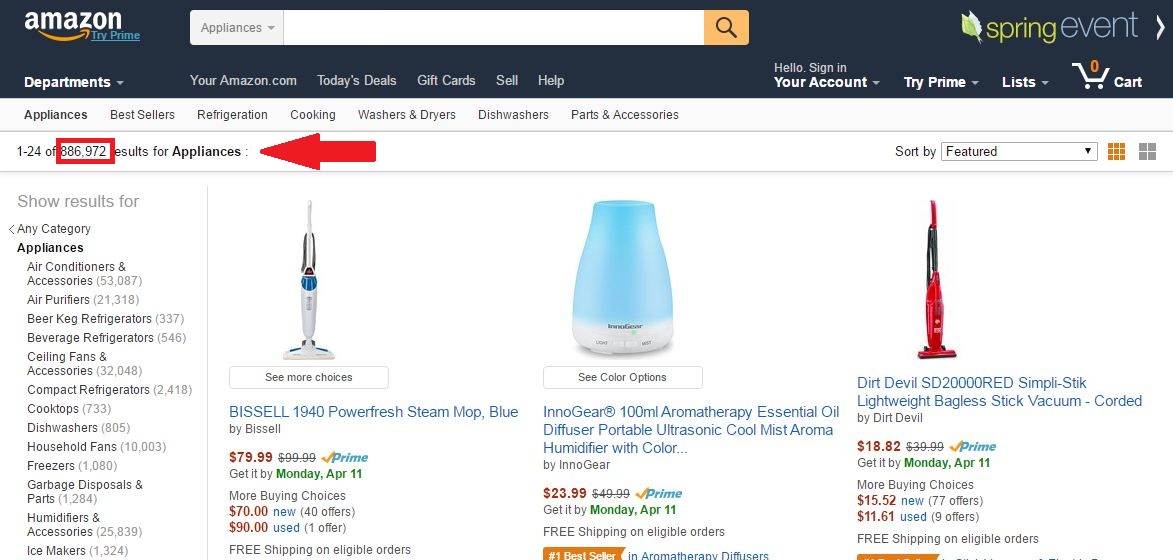
Task: Open the Appliances search category dropdown
Action: point(237,28)
